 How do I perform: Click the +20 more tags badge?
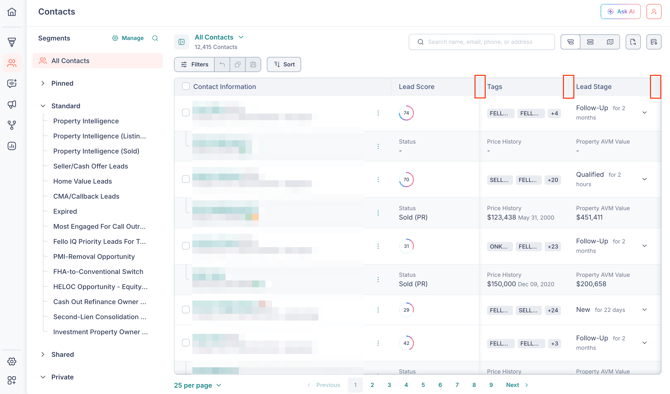(x=553, y=180)
